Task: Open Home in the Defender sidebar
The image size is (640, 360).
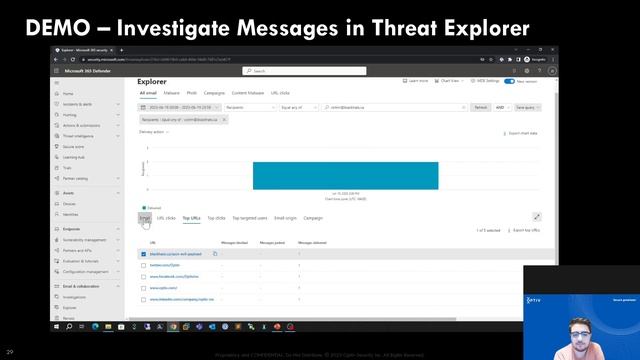Action: [68, 93]
